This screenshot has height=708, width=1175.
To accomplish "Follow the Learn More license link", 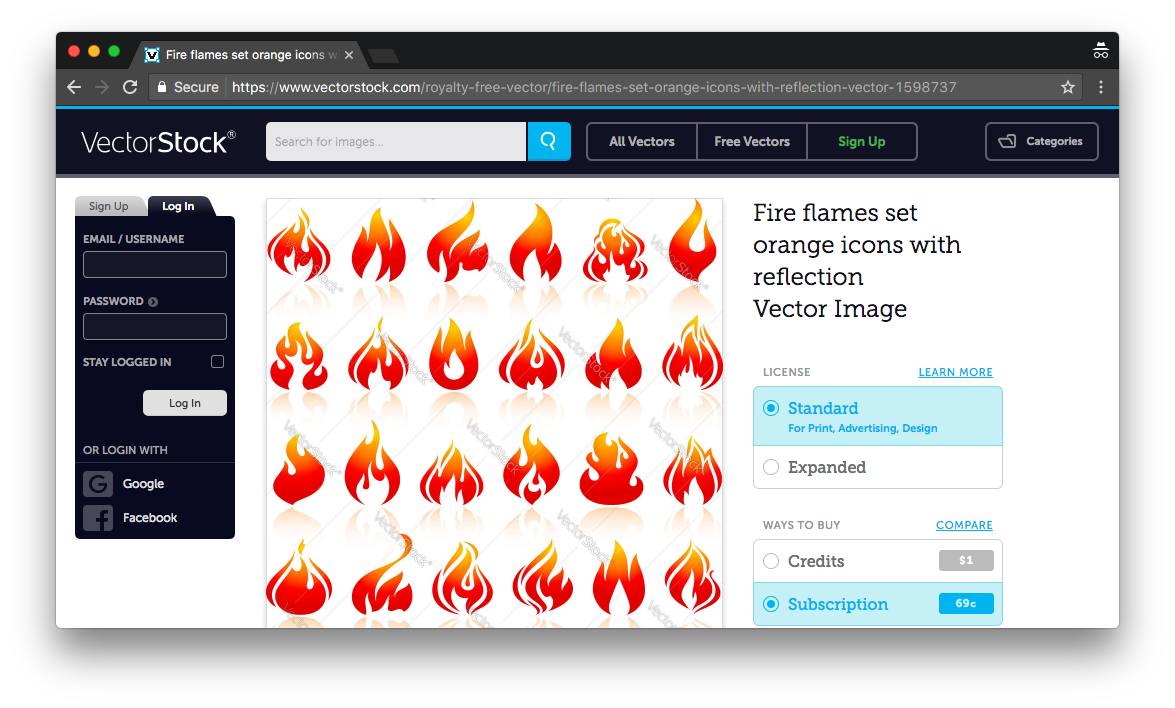I will point(955,372).
